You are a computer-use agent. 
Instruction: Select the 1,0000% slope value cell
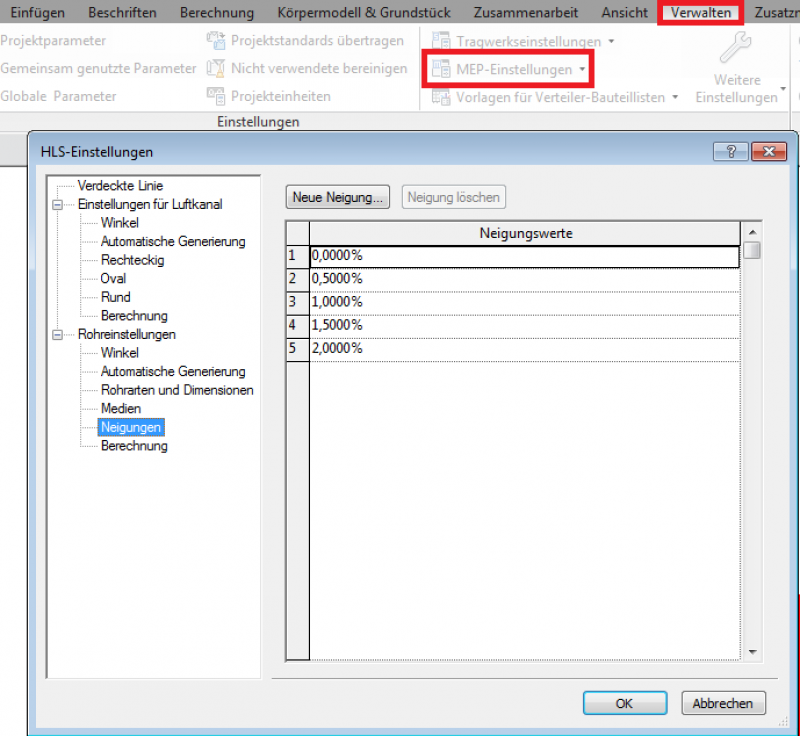coord(524,302)
